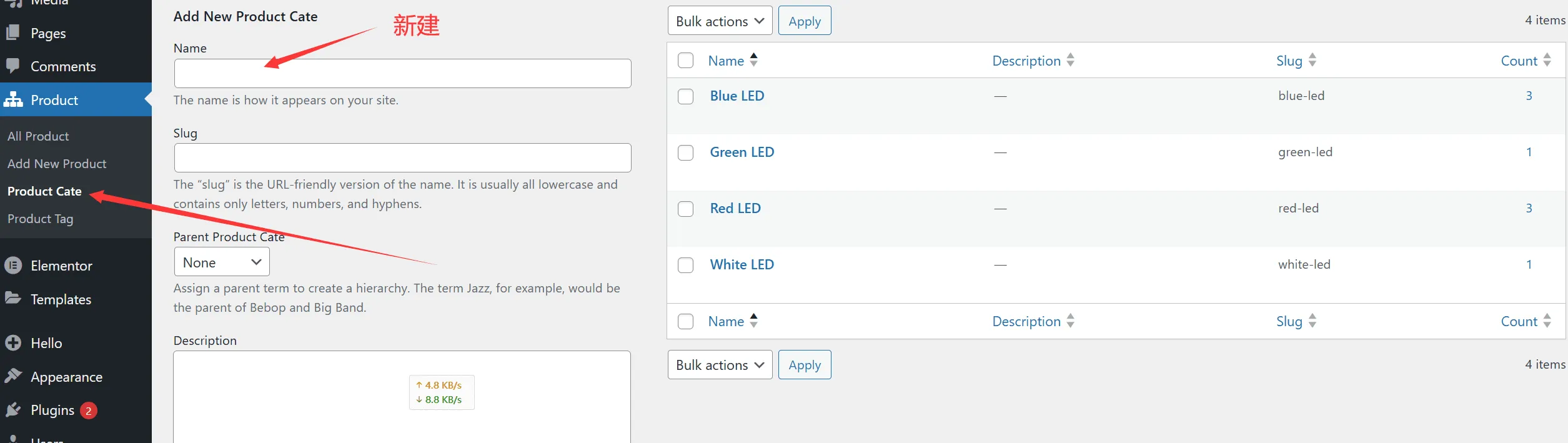Viewport: 1568px width, 443px height.
Task: Tick the checkbox beside Green LED
Action: [x=686, y=152]
